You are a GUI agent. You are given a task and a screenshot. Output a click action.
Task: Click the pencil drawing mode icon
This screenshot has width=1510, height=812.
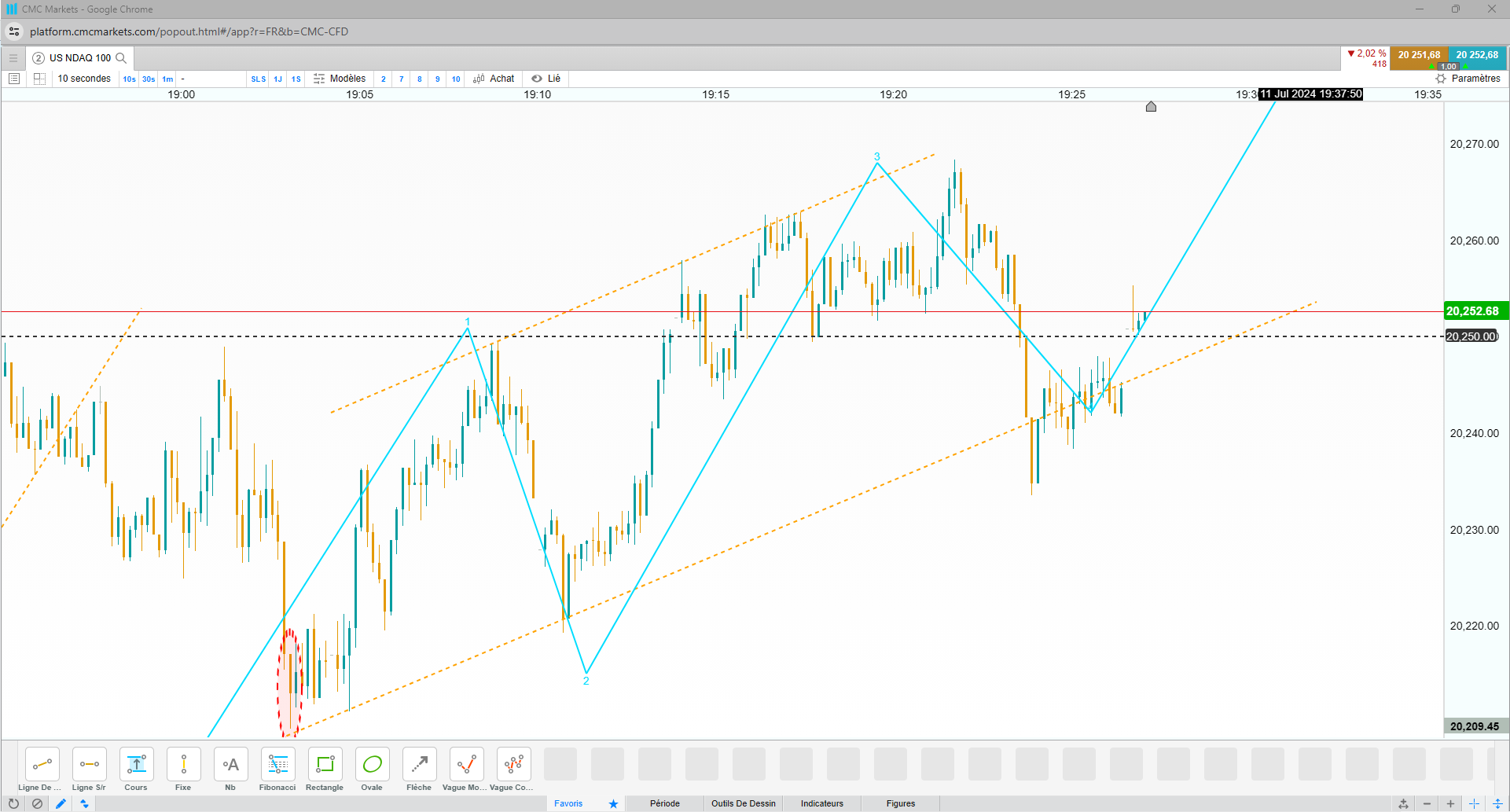[61, 803]
